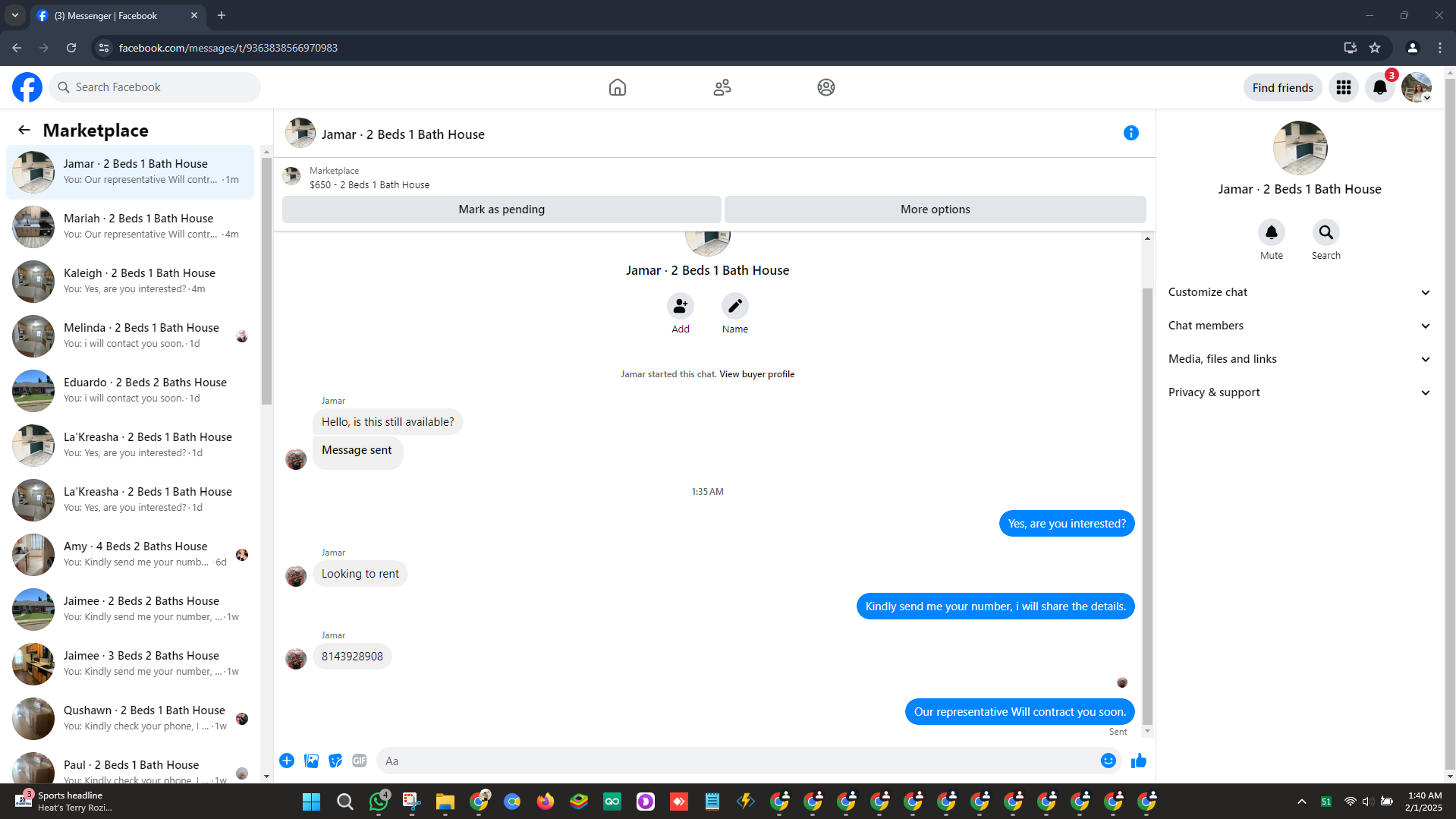Viewport: 1456px width, 819px height.
Task: Reload the page in Chrome
Action: [71, 48]
